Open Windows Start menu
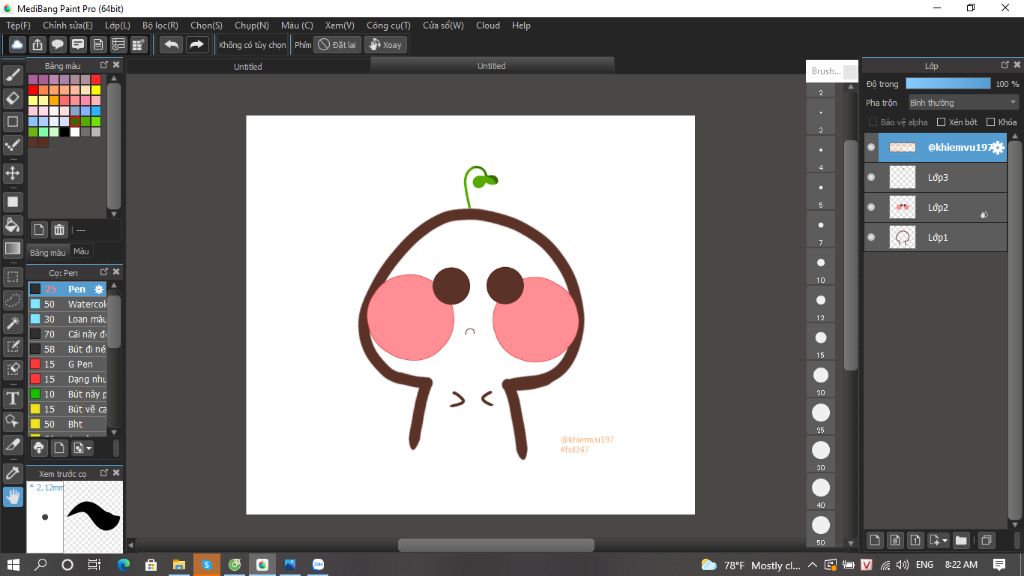Viewport: 1024px width, 576px height. (x=12, y=564)
